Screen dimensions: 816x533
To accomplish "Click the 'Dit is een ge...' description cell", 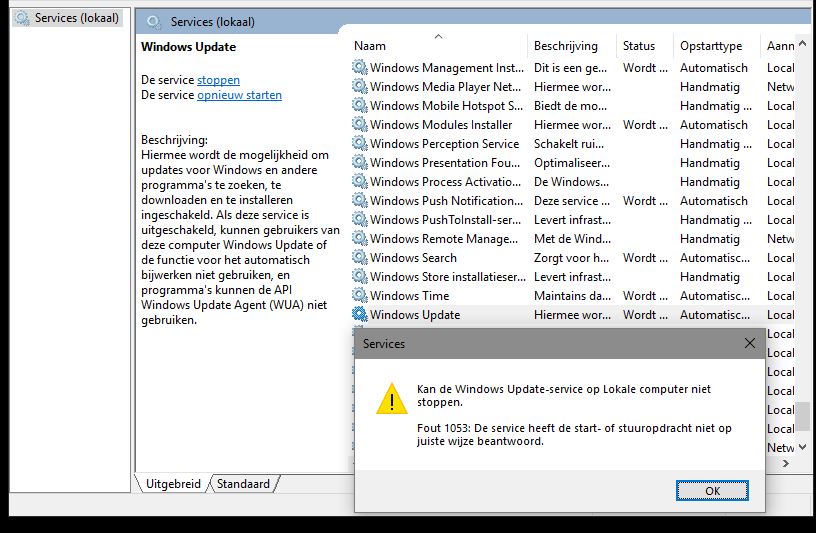I will coord(570,68).
